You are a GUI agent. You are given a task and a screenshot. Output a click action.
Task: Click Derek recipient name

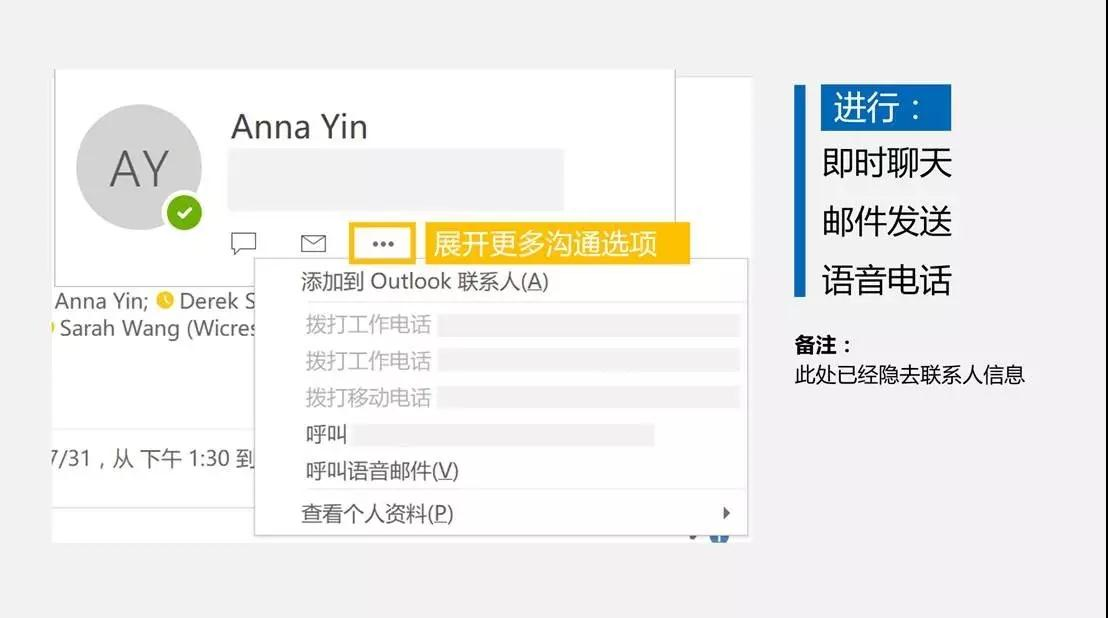coord(216,302)
